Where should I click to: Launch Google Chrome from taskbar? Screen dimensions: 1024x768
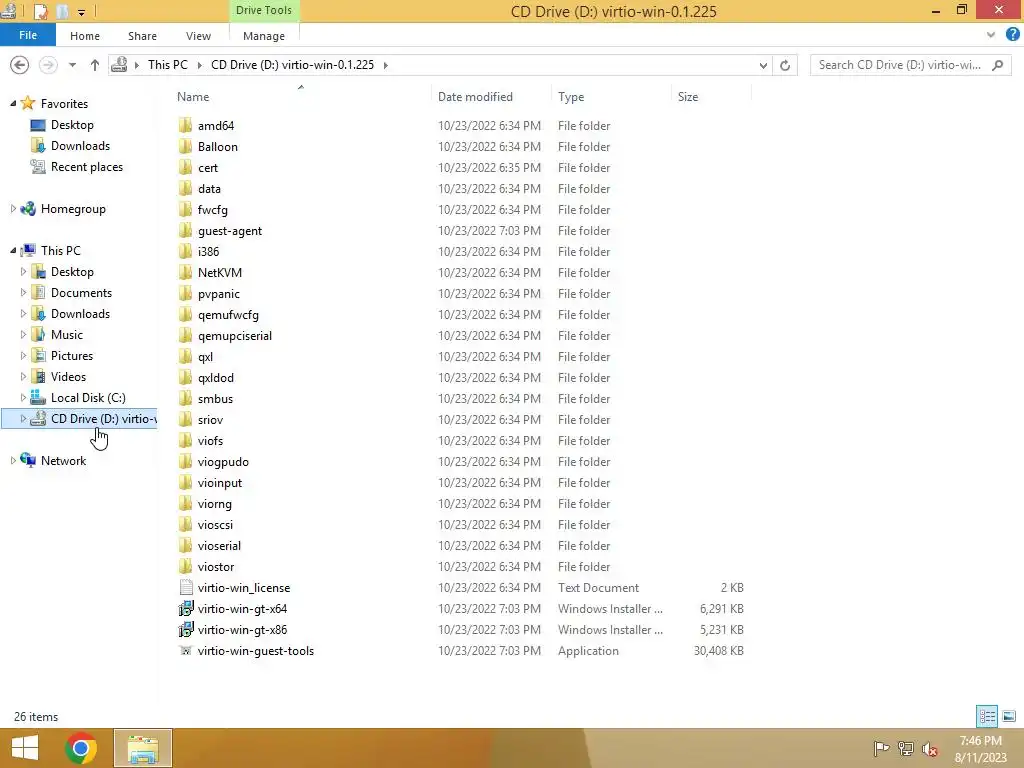click(x=81, y=748)
